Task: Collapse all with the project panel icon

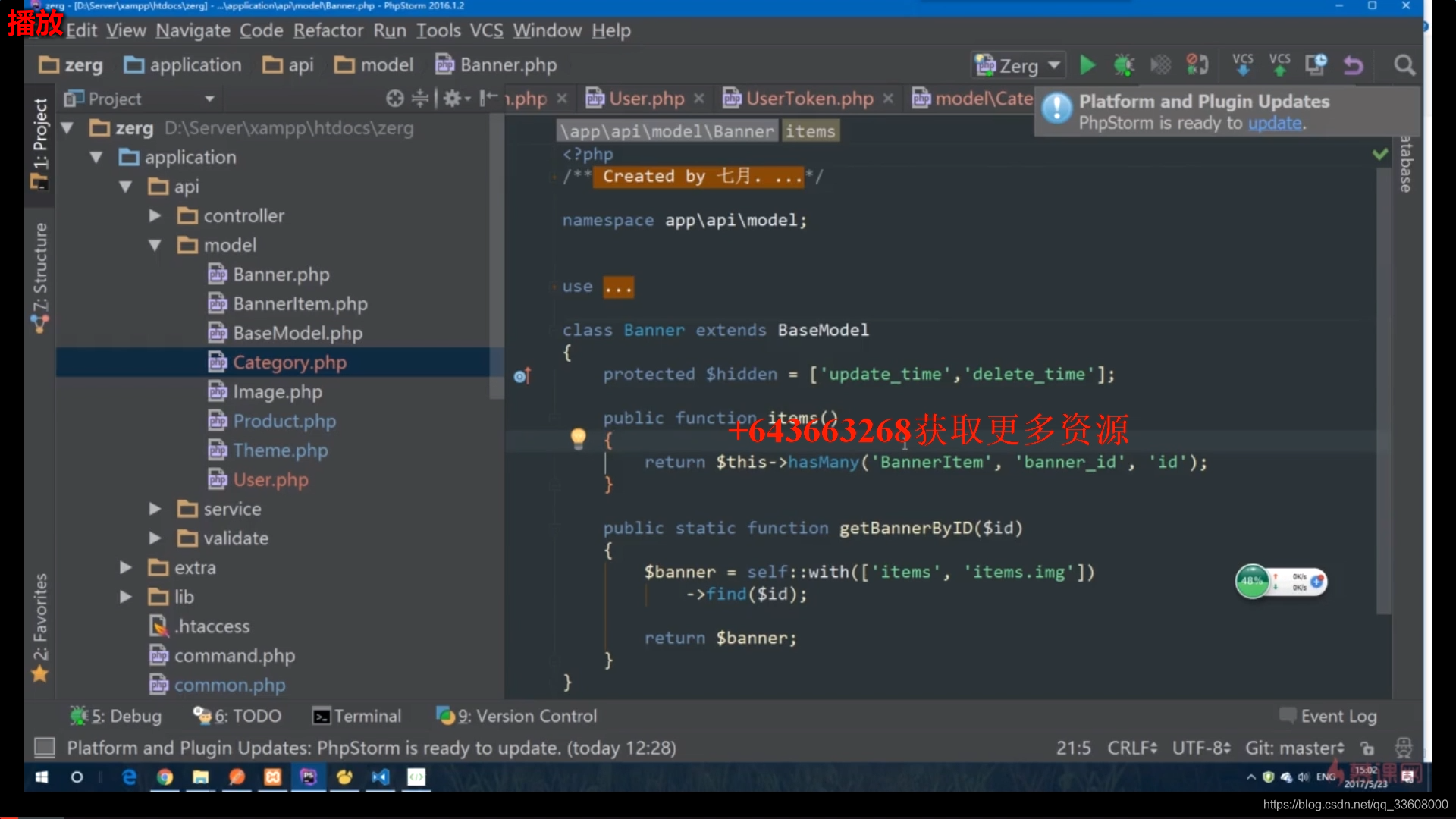Action: 419,99
